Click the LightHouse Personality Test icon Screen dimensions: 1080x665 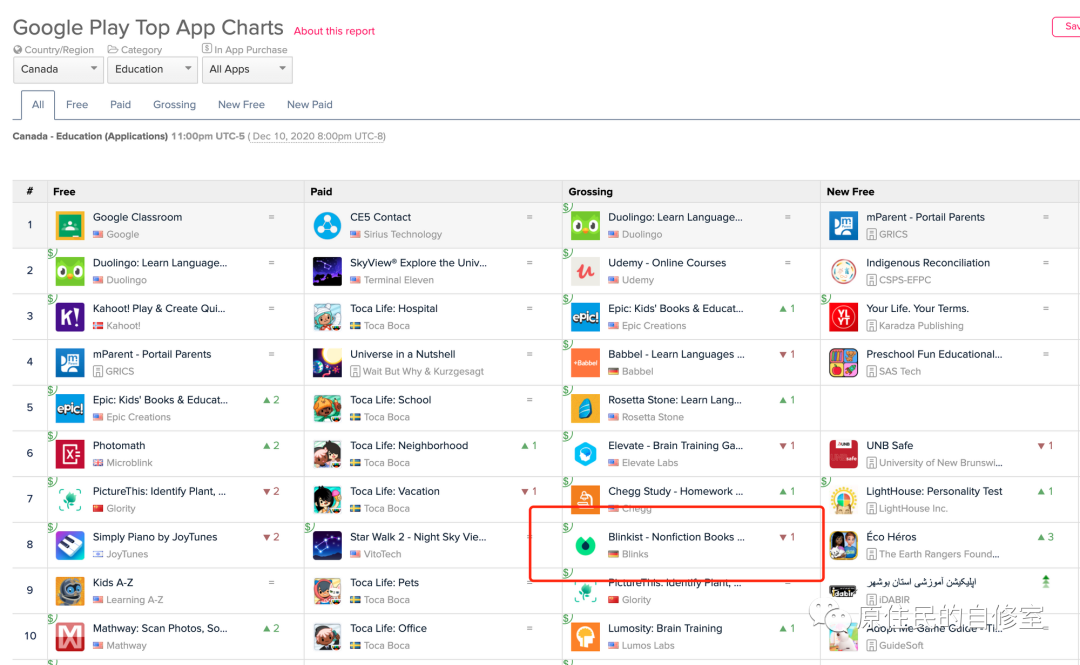click(x=843, y=500)
